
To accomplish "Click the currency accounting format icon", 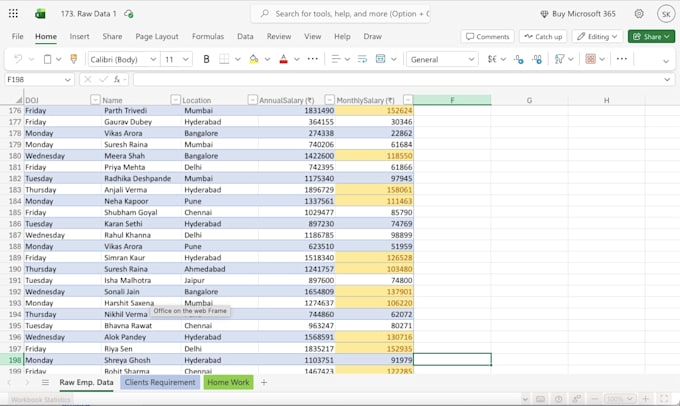I will (x=492, y=59).
